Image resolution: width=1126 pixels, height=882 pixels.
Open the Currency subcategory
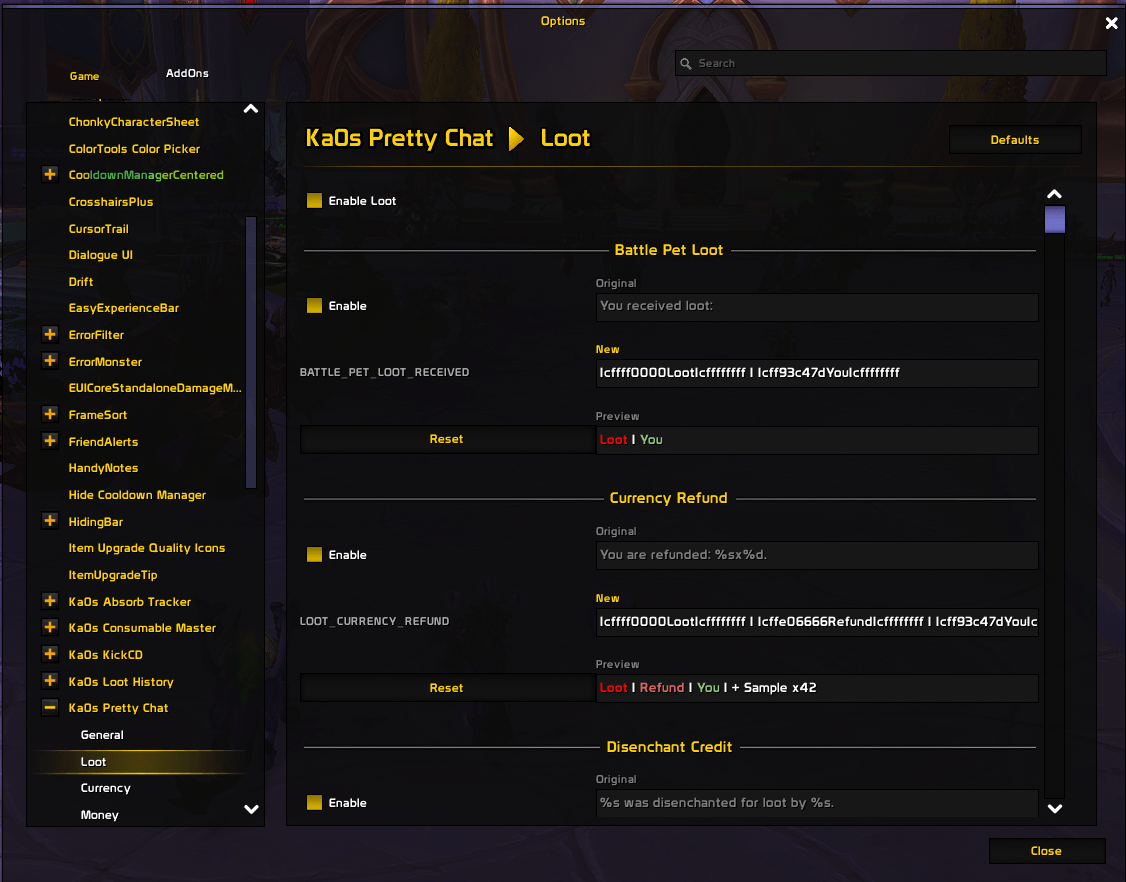pyautogui.click(x=106, y=788)
